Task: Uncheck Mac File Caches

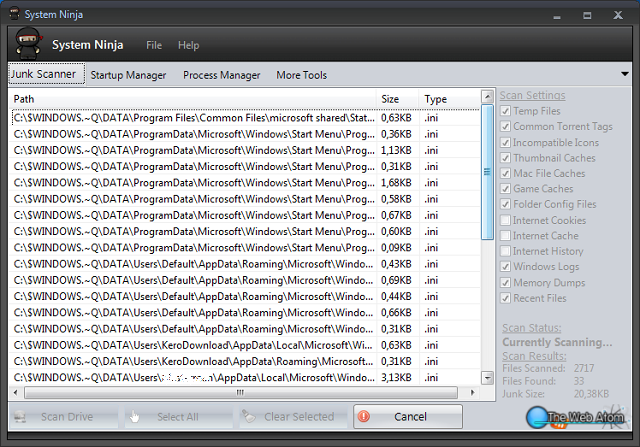Action: (x=505, y=173)
